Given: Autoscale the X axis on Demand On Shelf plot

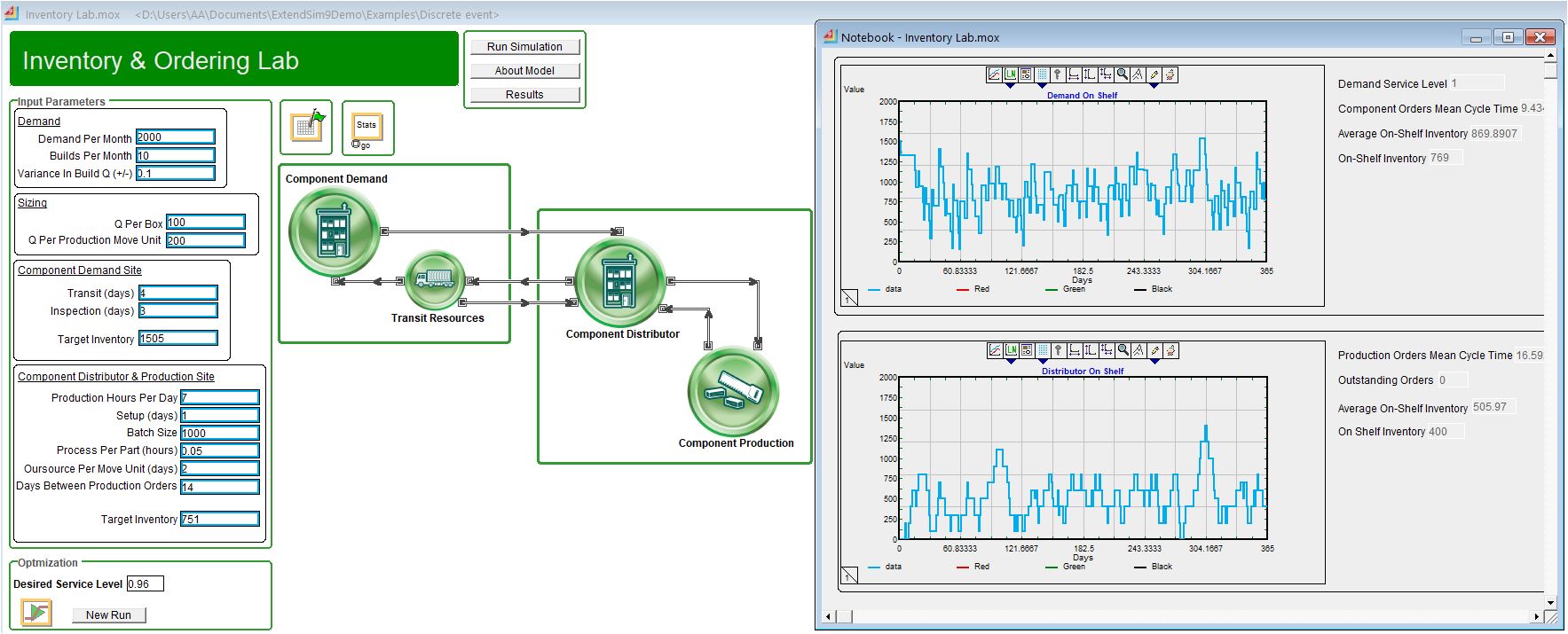Looking at the screenshot, I should [1074, 74].
